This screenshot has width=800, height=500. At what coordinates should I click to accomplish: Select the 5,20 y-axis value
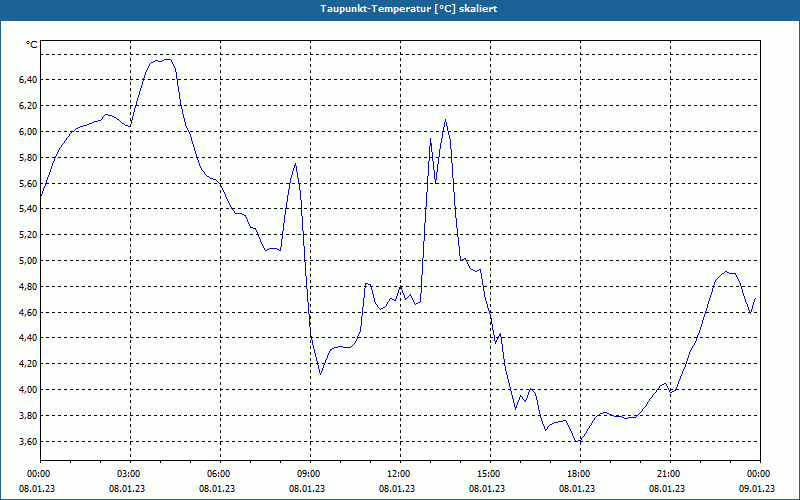tap(28, 235)
